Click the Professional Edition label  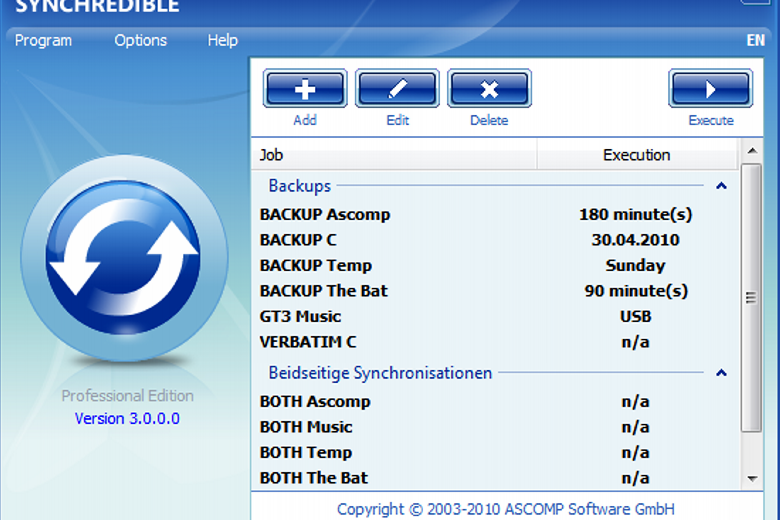(x=127, y=396)
